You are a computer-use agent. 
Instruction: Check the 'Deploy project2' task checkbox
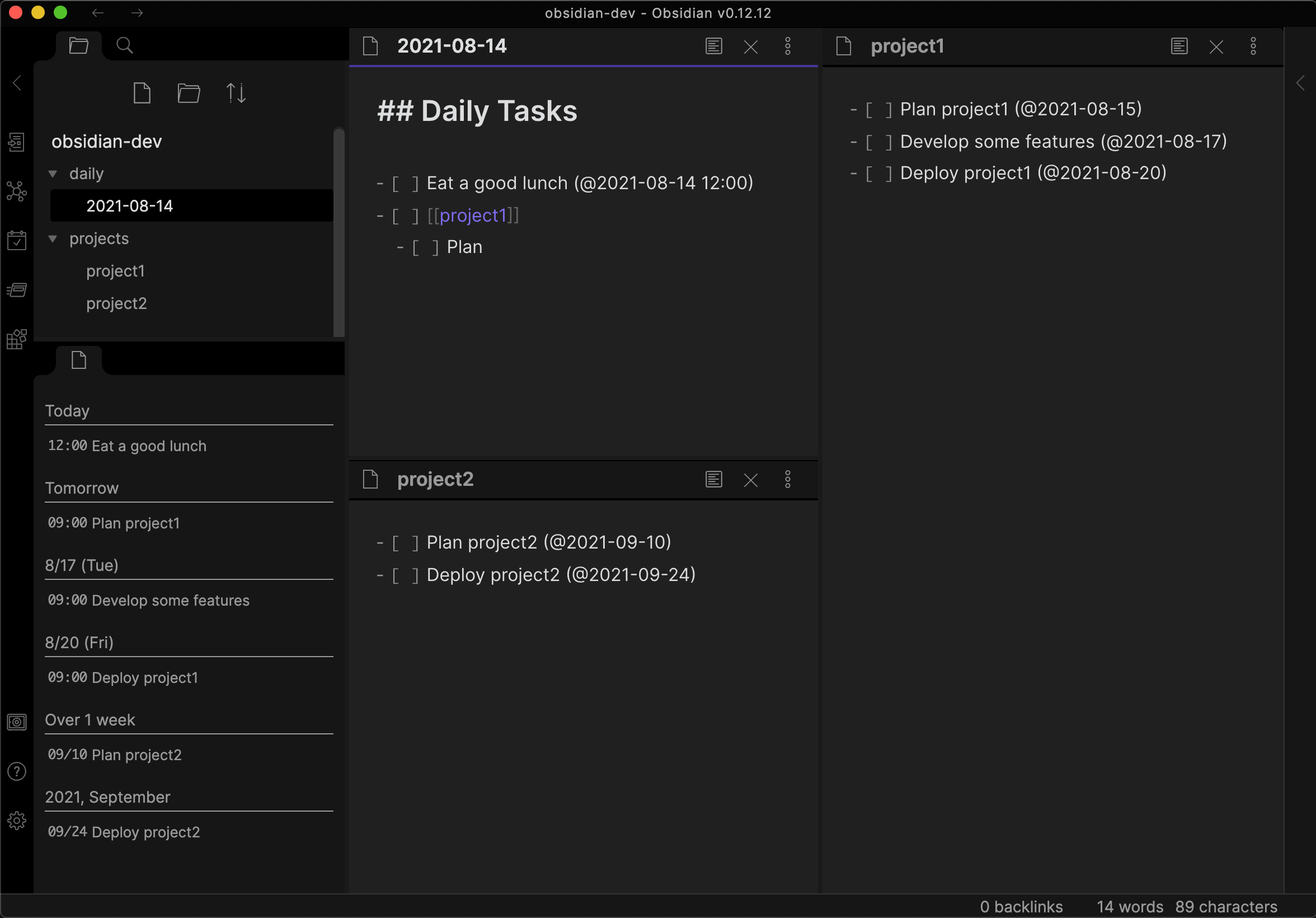click(x=405, y=575)
